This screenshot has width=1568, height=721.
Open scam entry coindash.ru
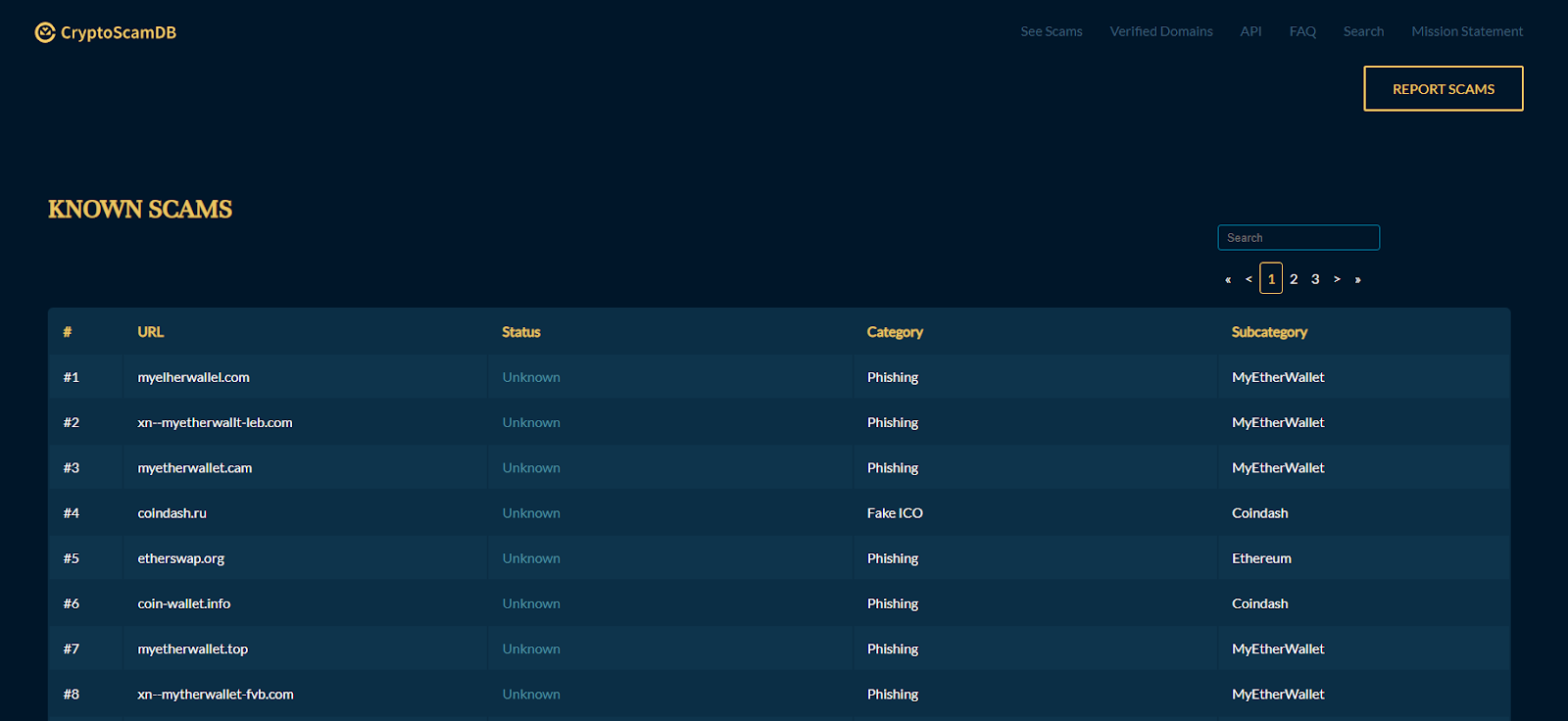pos(171,513)
